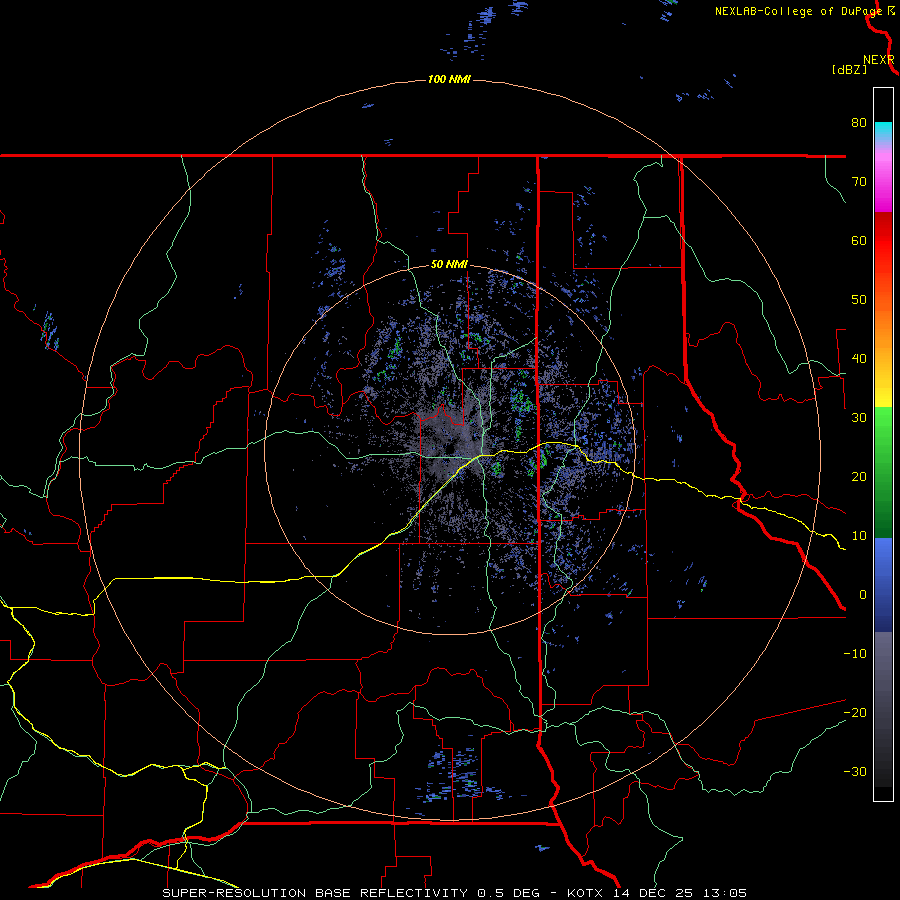Screen dimensions: 900x900
Task: Click the 50 value on dBZ scale
Action: (x=859, y=300)
